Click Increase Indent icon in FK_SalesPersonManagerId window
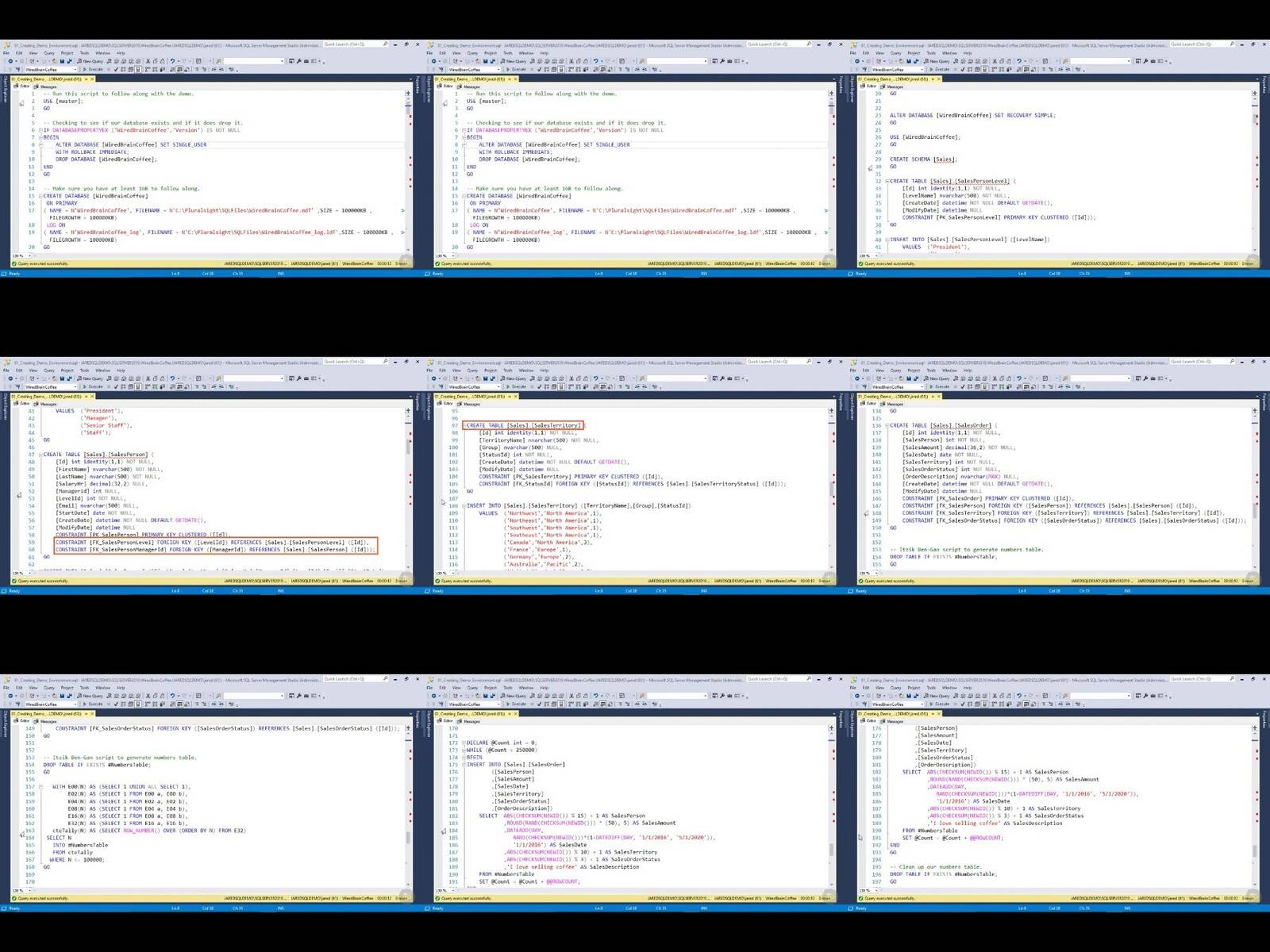Image resolution: width=1270 pixels, height=952 pixels. (221, 386)
